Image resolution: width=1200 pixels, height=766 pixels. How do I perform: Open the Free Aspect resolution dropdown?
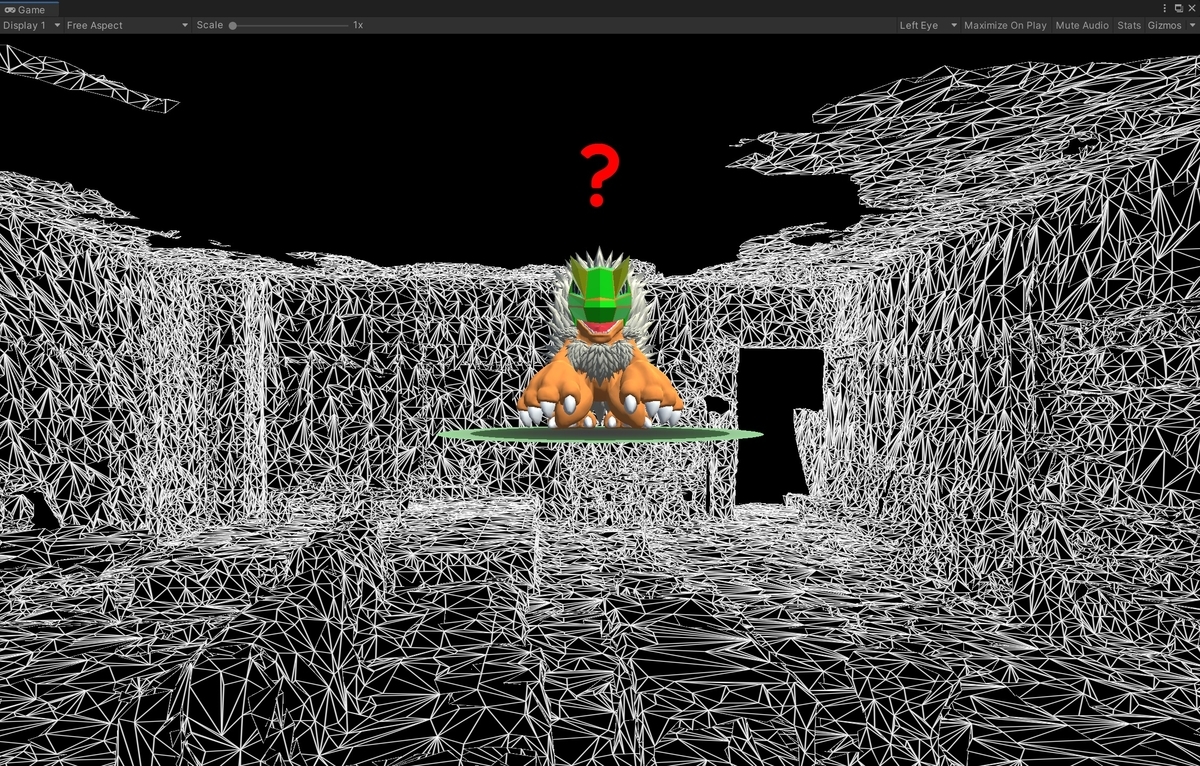pyautogui.click(x=127, y=25)
